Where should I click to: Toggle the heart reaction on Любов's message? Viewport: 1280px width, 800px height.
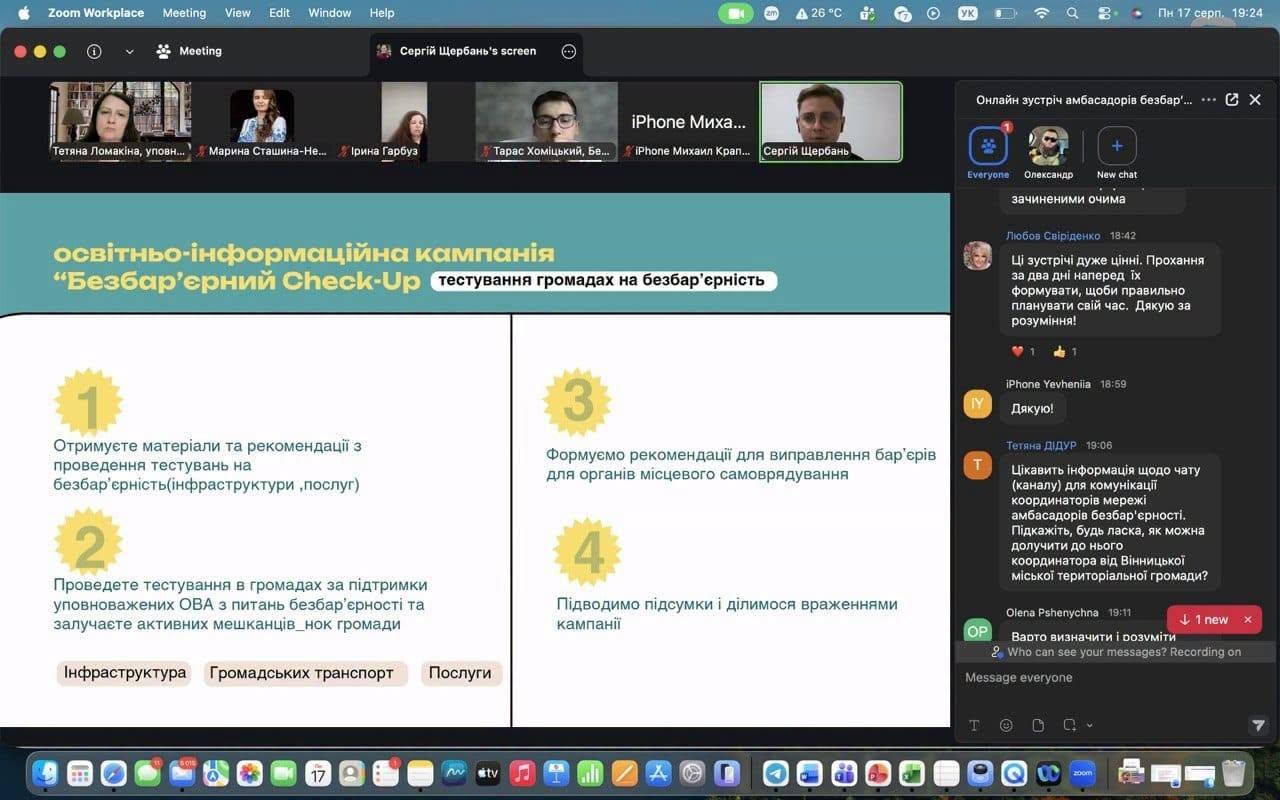click(x=1023, y=351)
